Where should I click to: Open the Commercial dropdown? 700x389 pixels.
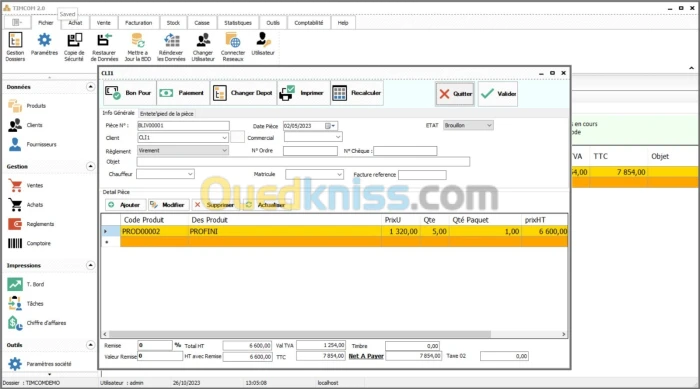(338, 137)
